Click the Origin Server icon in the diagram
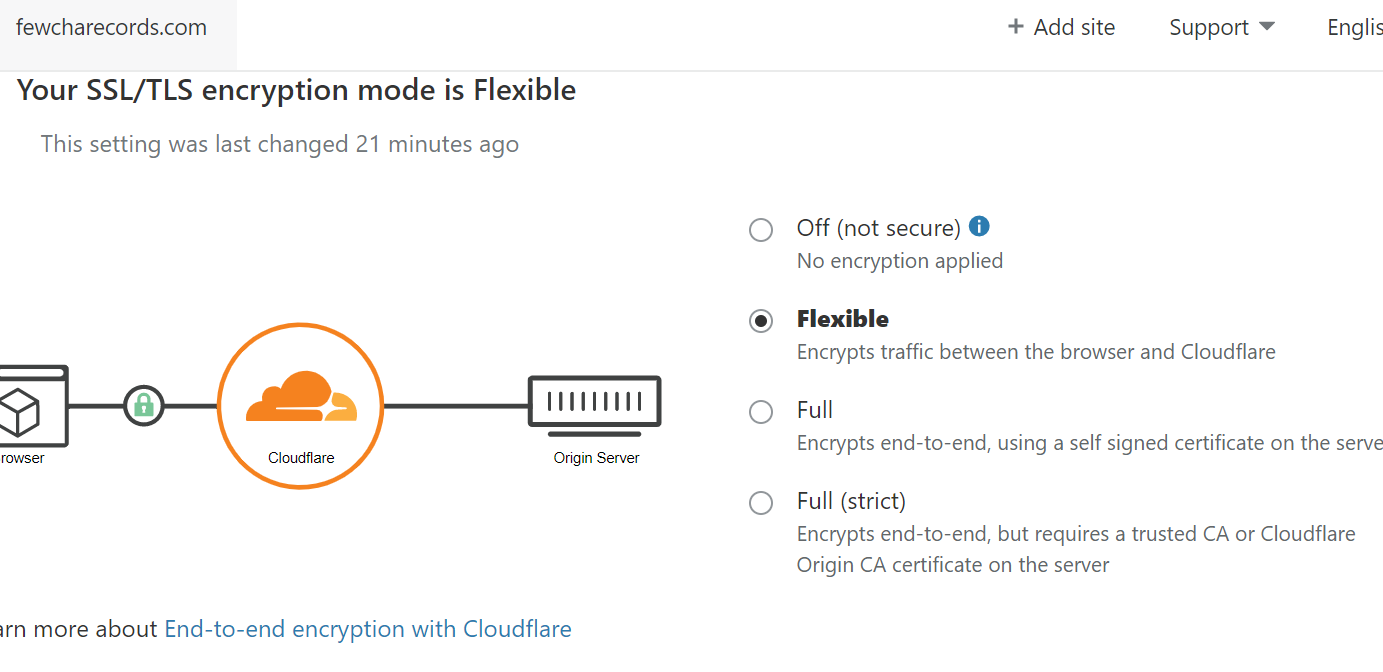Image resolution: width=1383 pixels, height=672 pixels. coord(595,405)
